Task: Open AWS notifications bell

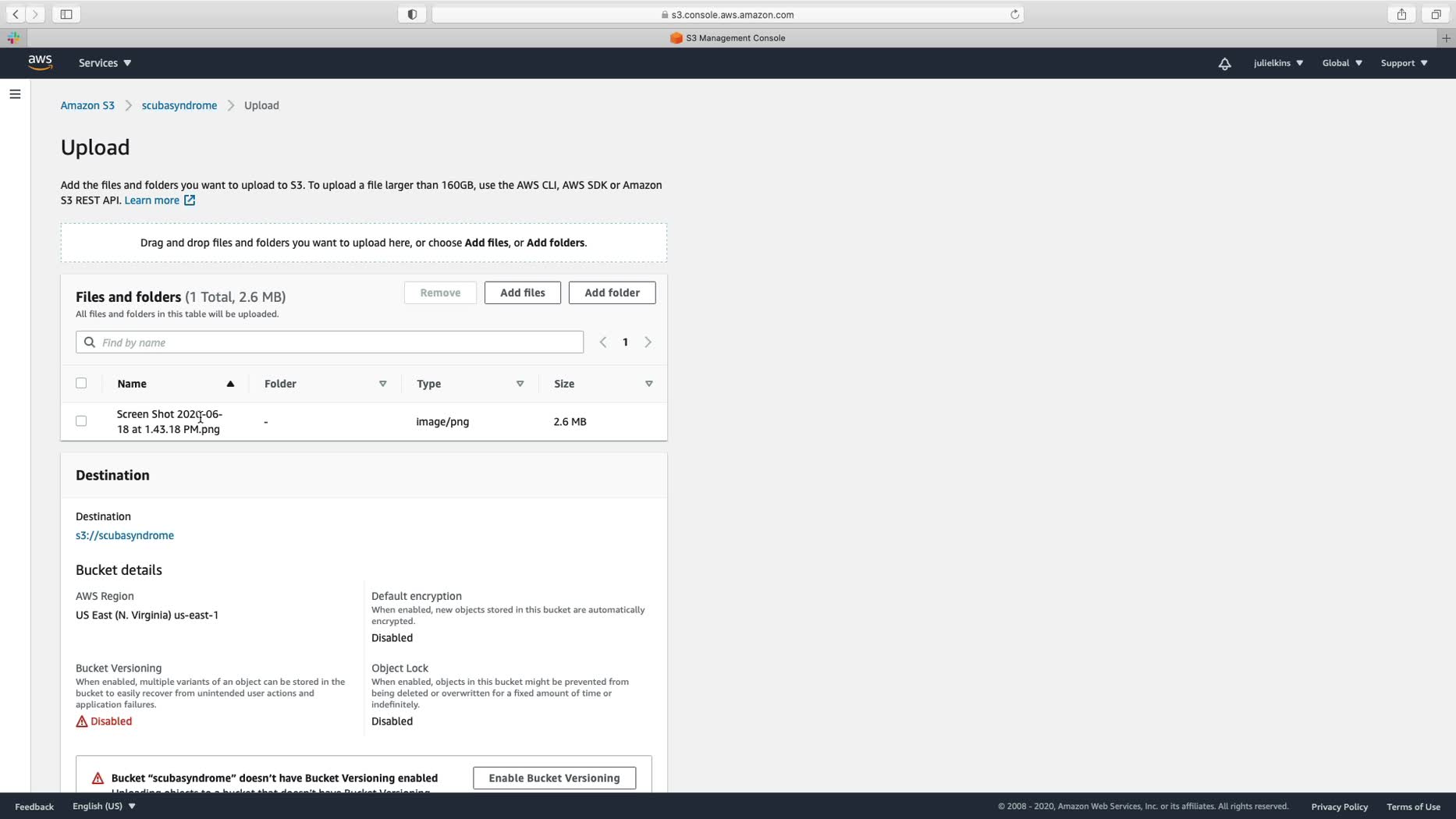Action: [1224, 63]
